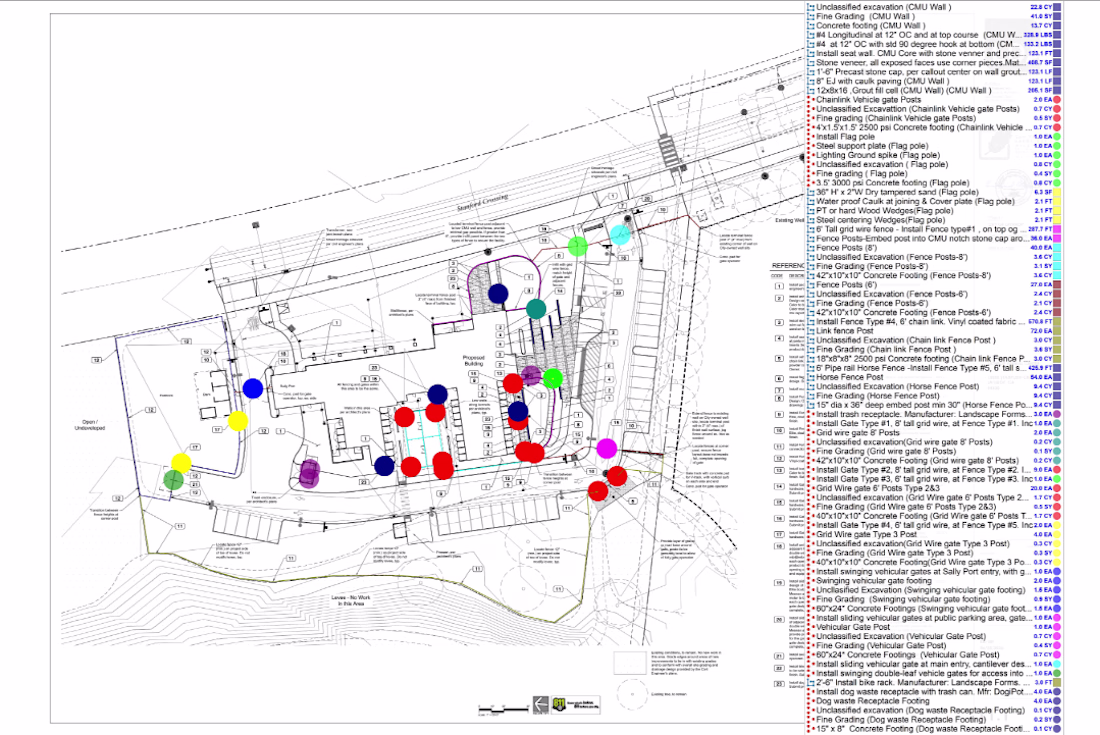The image size is (1100, 735).
Task: Click the teal count marker on the plan
Action: click(x=536, y=309)
